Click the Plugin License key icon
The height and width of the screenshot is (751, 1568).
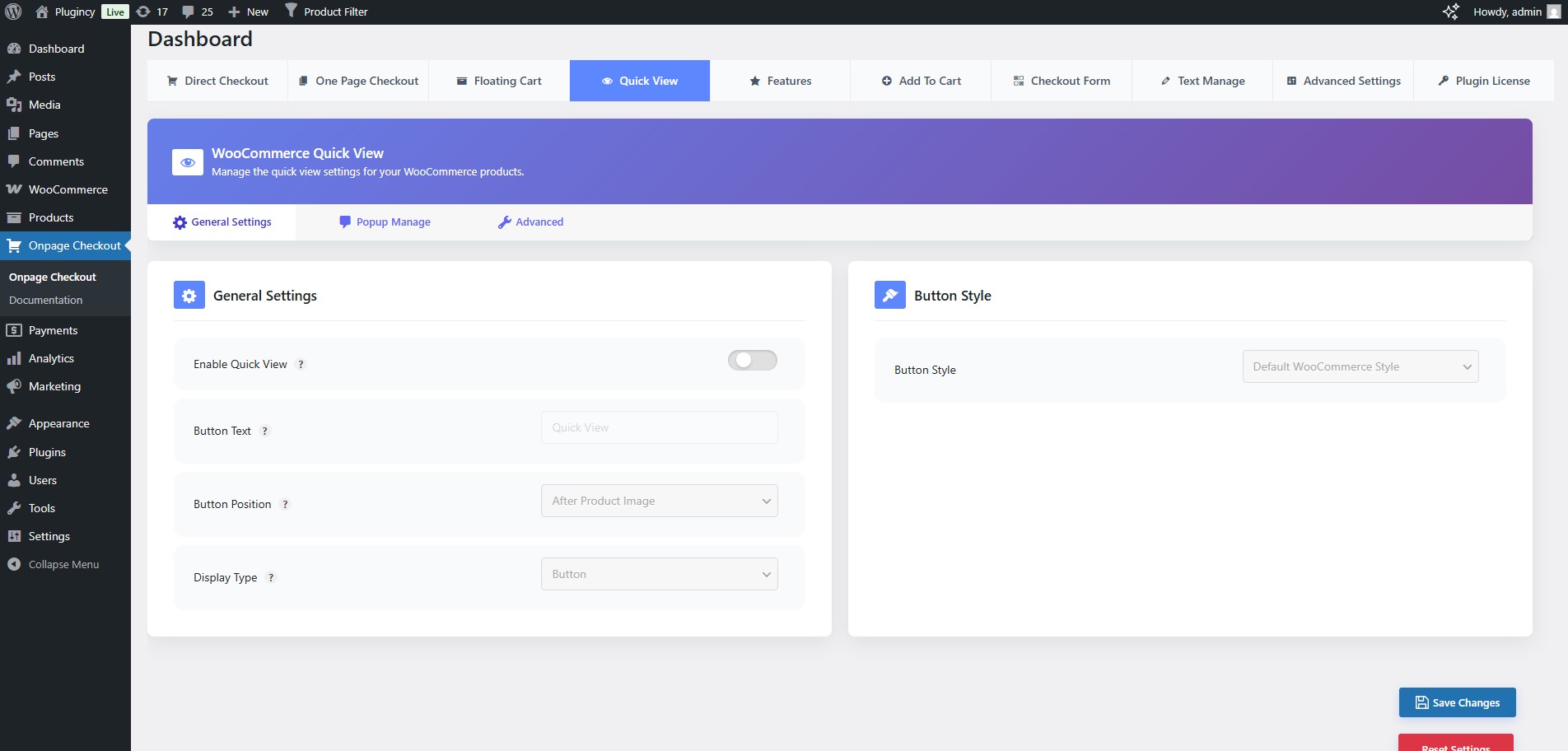1444,81
